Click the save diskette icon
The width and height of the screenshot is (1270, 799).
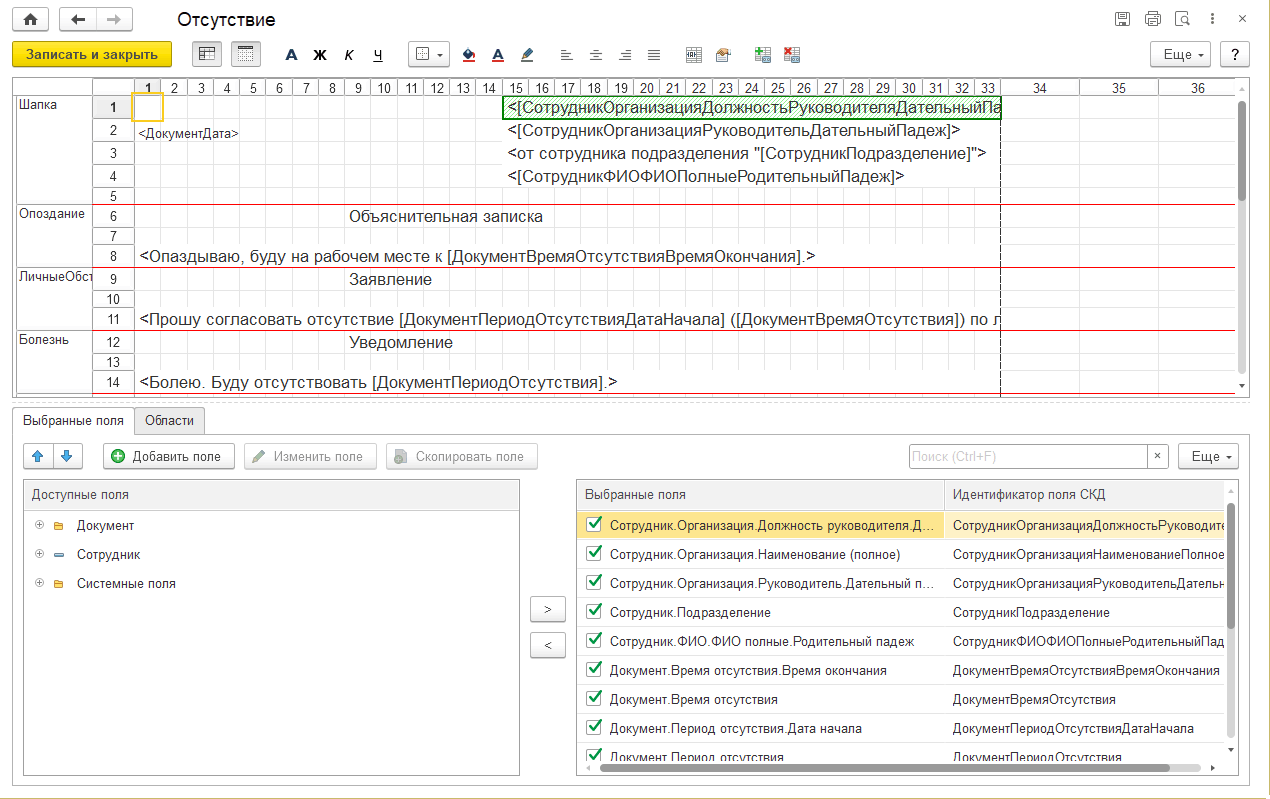(x=1123, y=20)
